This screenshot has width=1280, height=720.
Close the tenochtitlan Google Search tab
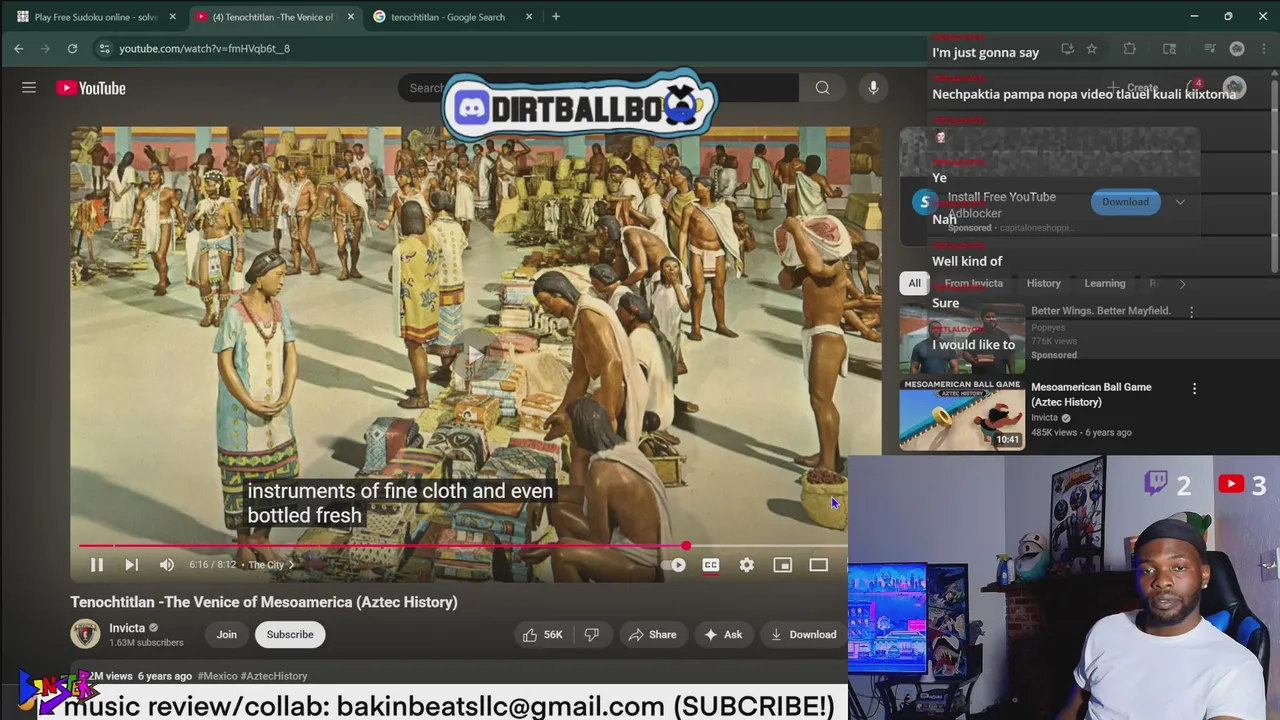click(x=528, y=17)
